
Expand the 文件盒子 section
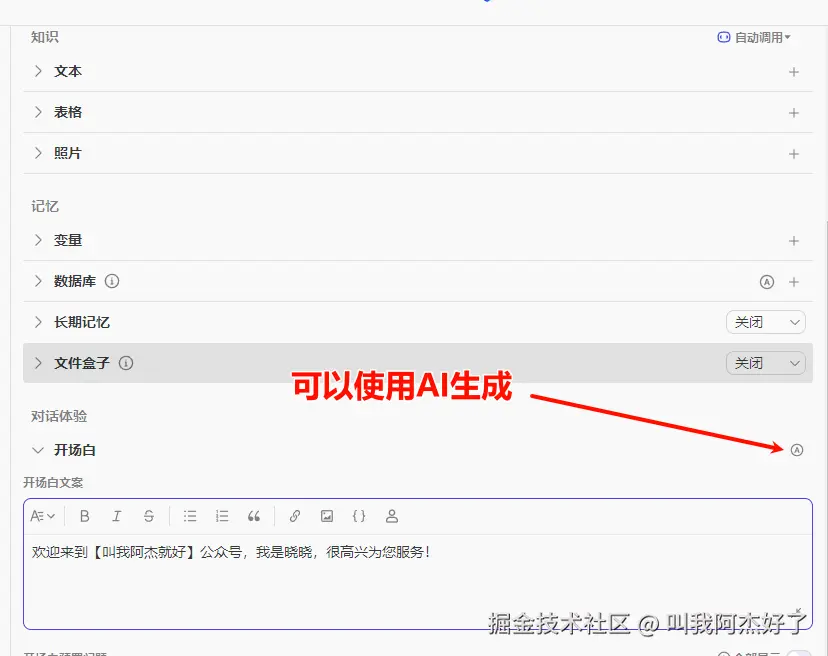point(38,363)
